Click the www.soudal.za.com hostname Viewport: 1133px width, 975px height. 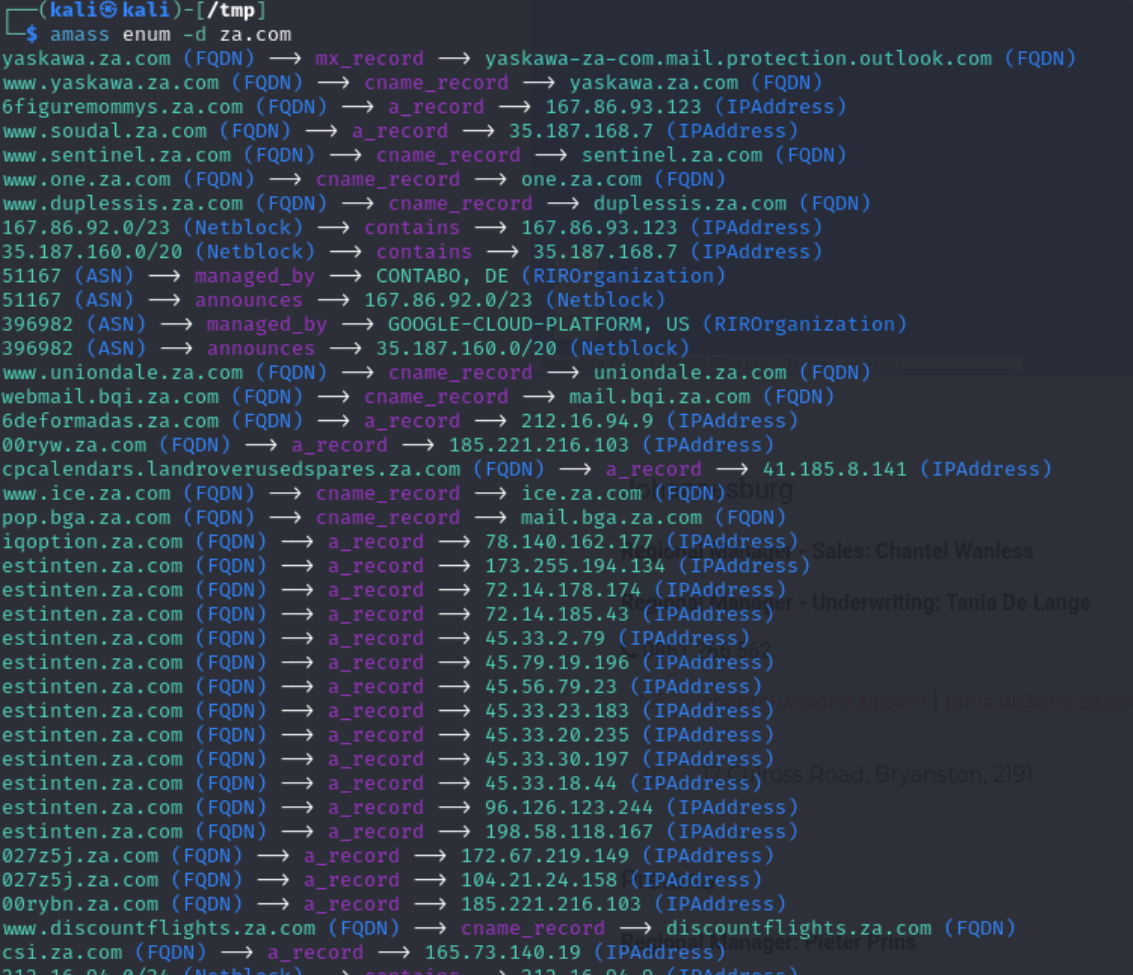[104, 131]
